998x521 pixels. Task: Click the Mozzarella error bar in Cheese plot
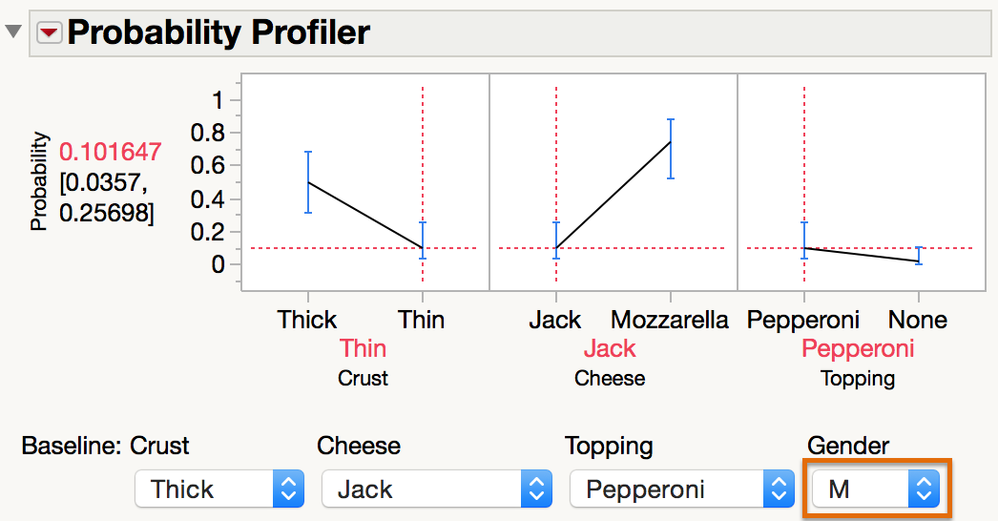pos(670,148)
